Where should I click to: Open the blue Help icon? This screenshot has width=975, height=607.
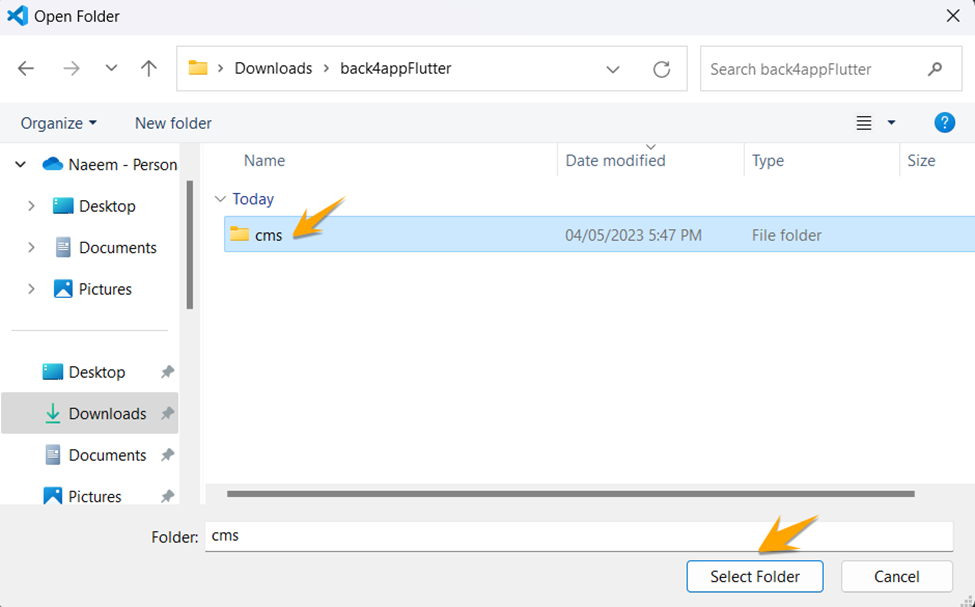pyautogui.click(x=944, y=122)
